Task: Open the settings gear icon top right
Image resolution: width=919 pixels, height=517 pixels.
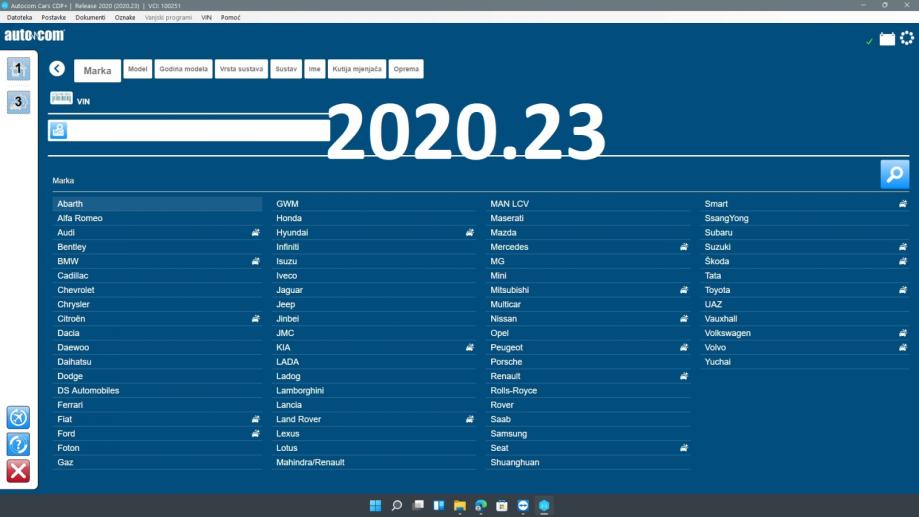Action: pos(907,39)
